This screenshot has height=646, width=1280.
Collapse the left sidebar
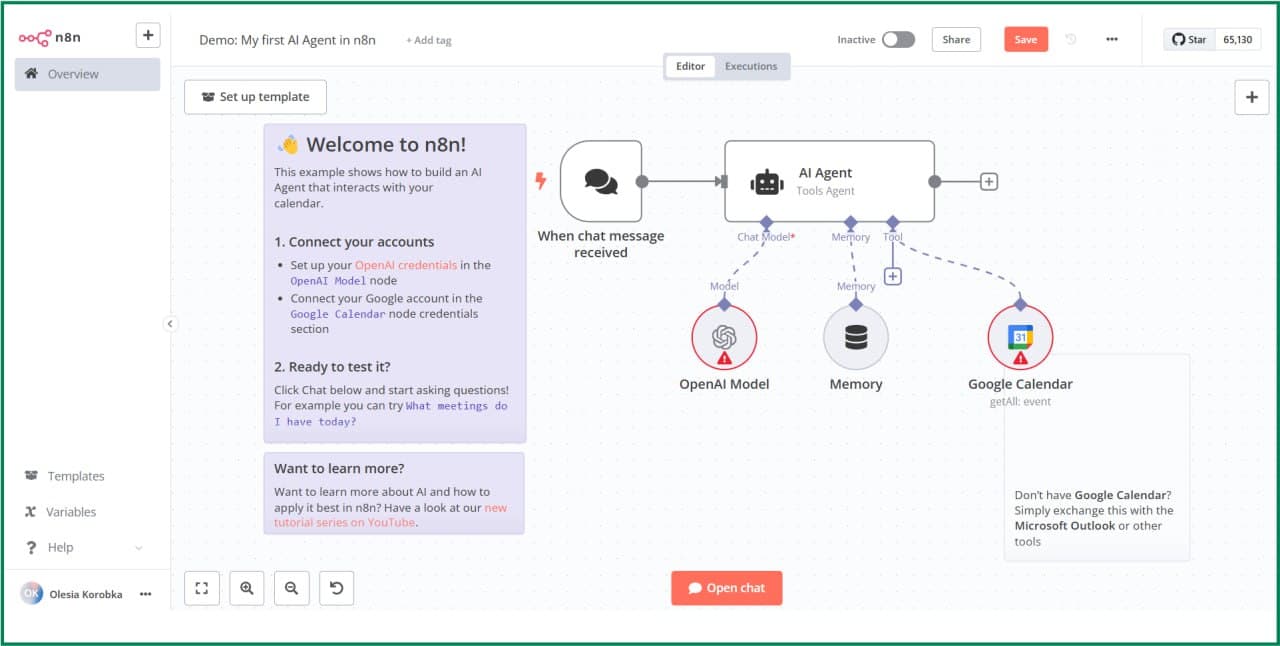coord(170,323)
